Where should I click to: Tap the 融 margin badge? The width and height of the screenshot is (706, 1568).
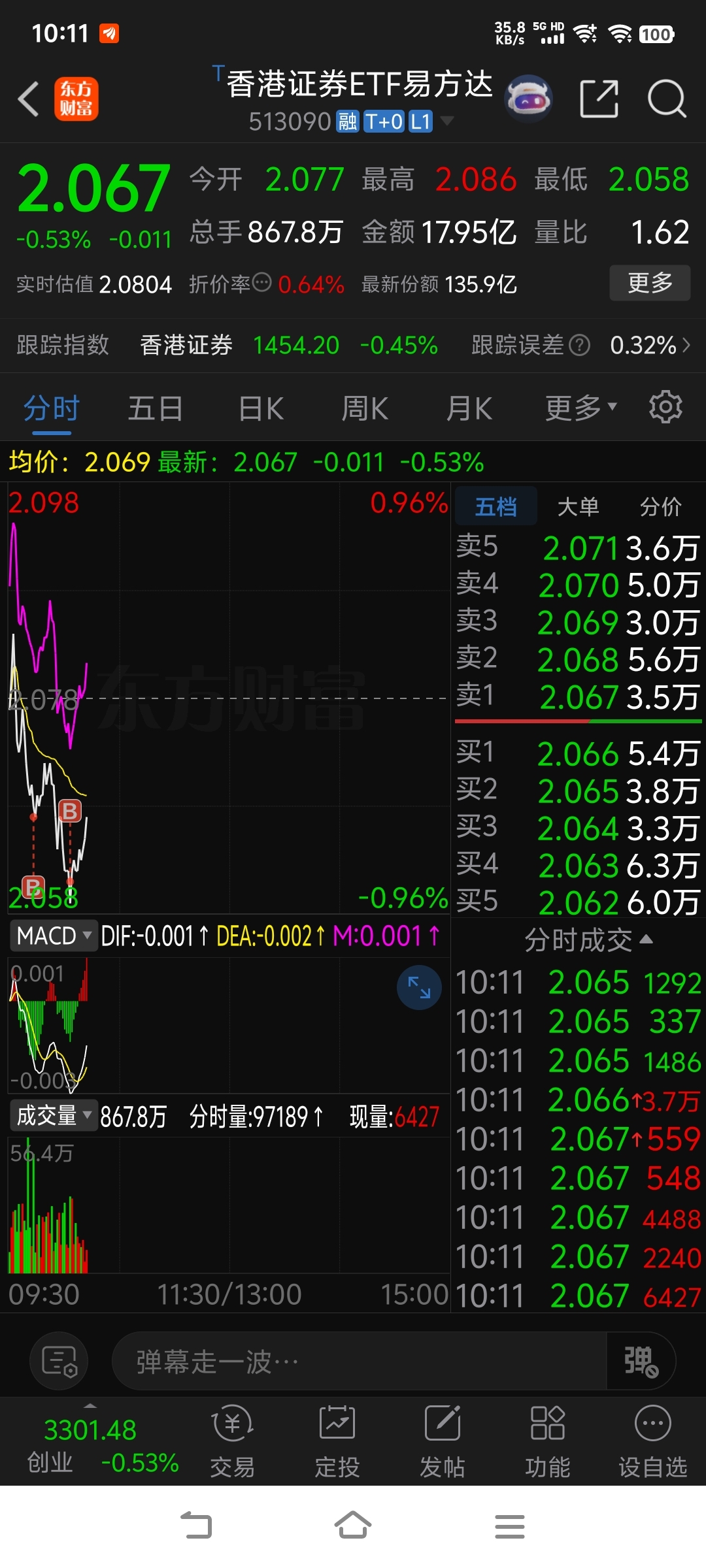point(347,122)
